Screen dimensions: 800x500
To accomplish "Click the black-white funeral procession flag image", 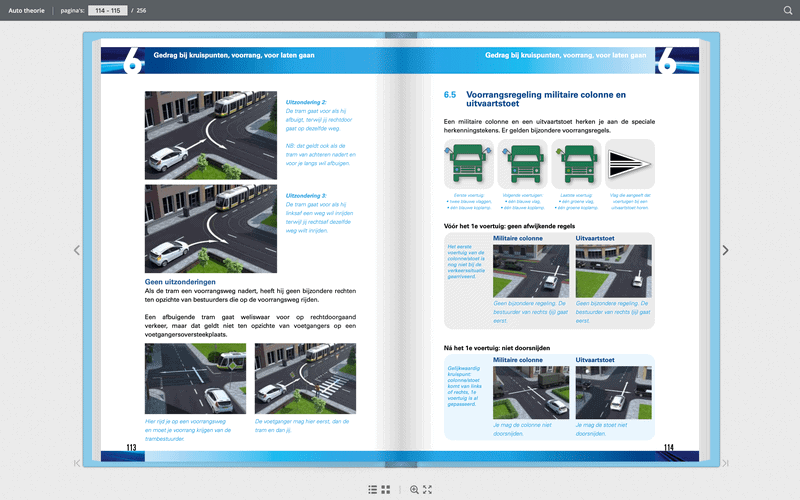I will click(x=630, y=164).
